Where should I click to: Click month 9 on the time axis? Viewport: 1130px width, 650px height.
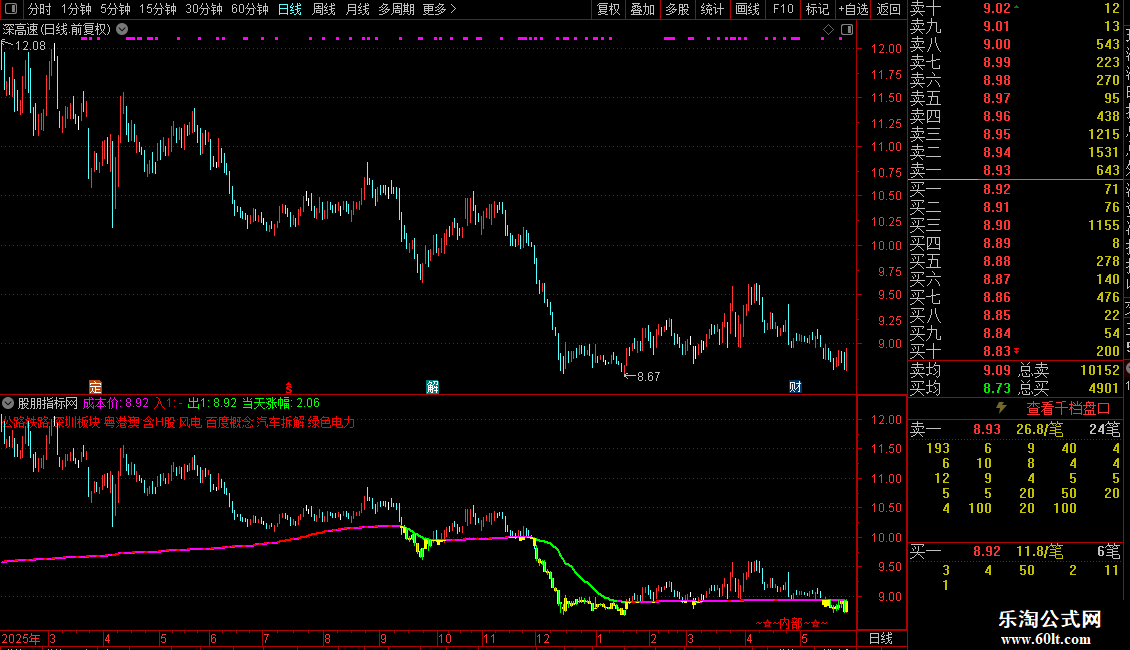pyautogui.click(x=383, y=638)
